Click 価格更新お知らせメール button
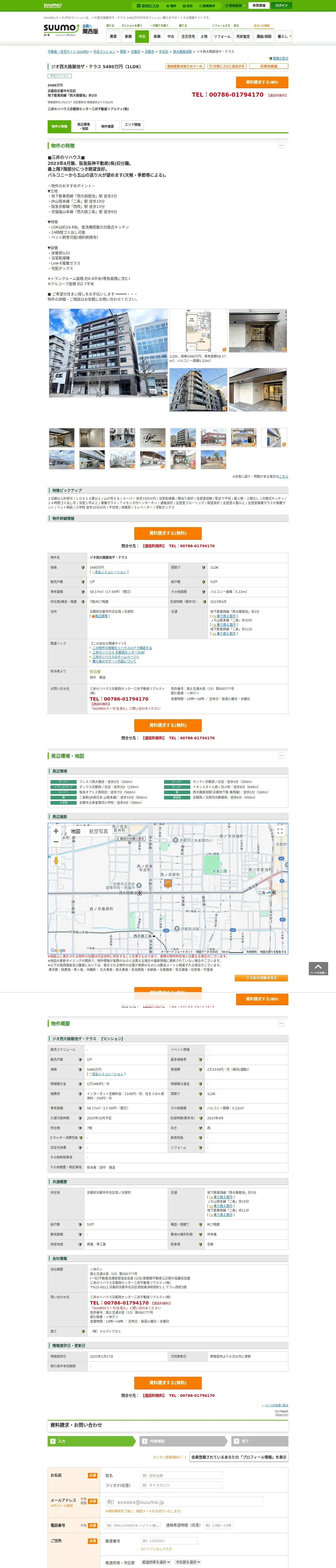 185,66
